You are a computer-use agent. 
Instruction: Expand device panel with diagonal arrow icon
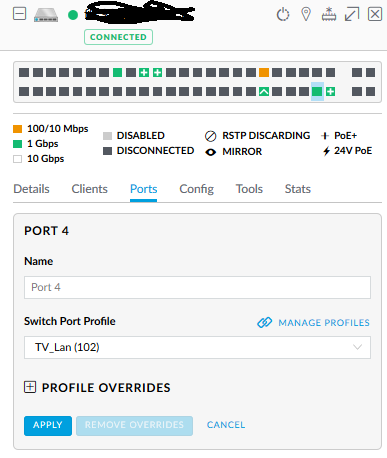pos(352,14)
